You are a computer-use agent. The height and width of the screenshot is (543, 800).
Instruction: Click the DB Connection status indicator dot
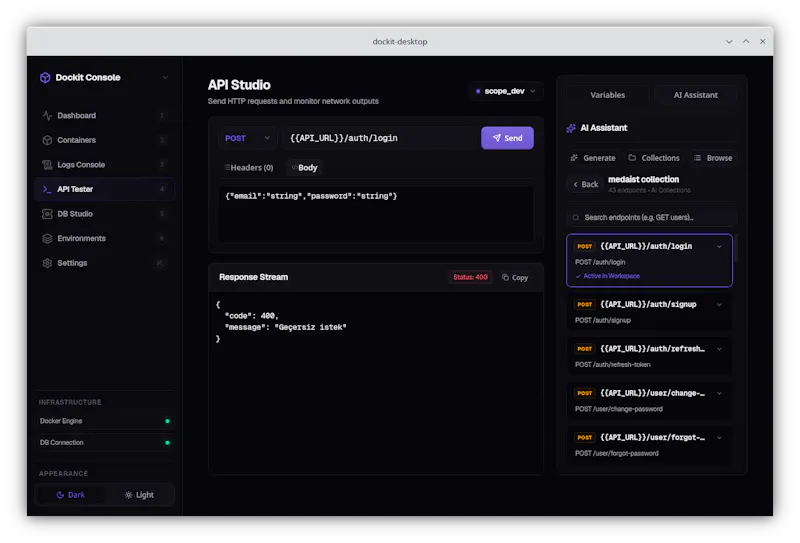[x=167, y=442]
